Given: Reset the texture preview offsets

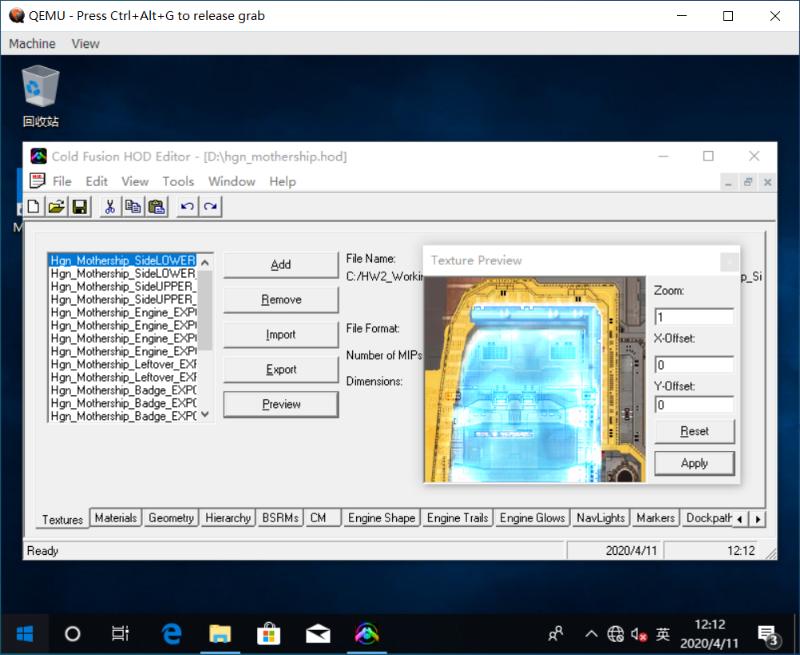Looking at the screenshot, I should click(x=694, y=431).
